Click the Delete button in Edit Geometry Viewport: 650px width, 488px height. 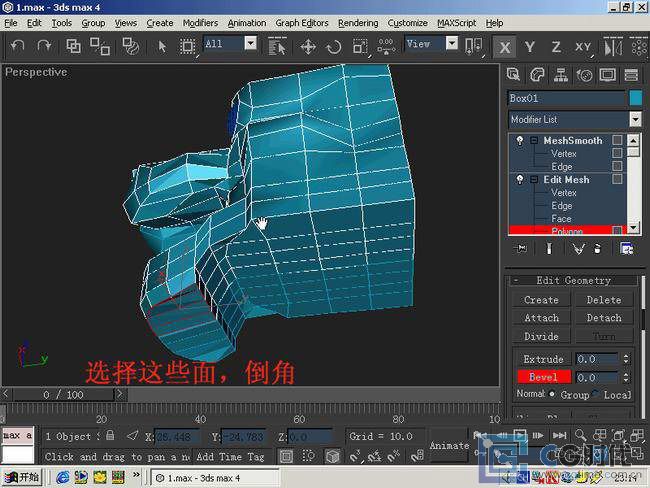click(604, 300)
